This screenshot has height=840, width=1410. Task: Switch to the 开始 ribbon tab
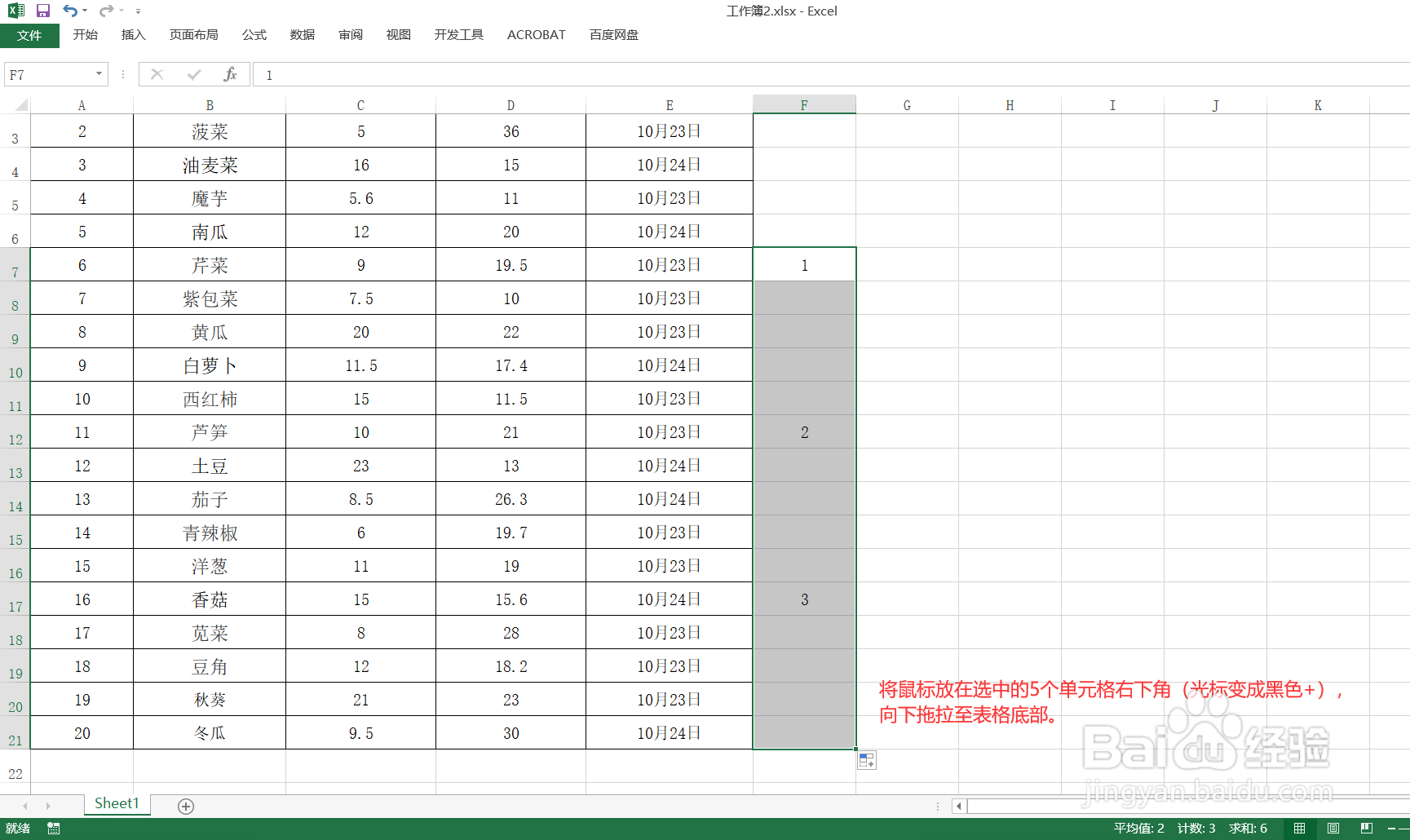(86, 34)
